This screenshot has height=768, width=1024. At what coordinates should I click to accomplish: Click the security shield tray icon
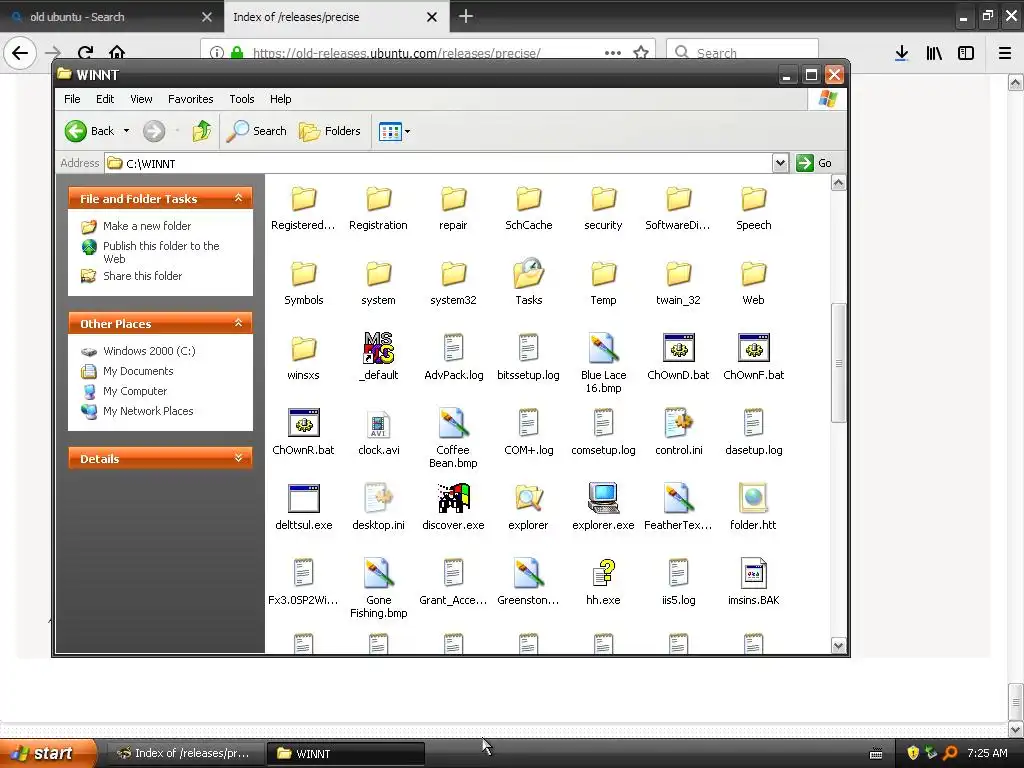coord(913,753)
